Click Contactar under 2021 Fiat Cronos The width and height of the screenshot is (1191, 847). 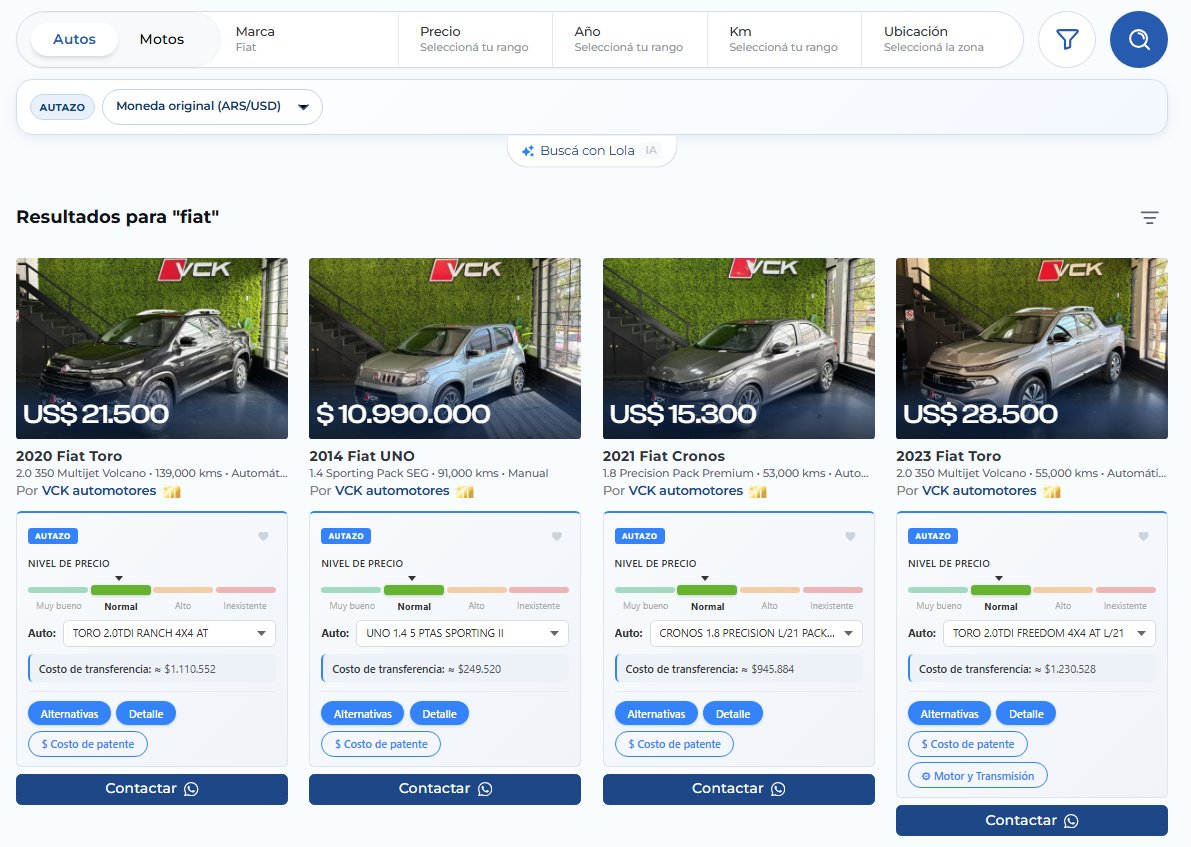738,789
